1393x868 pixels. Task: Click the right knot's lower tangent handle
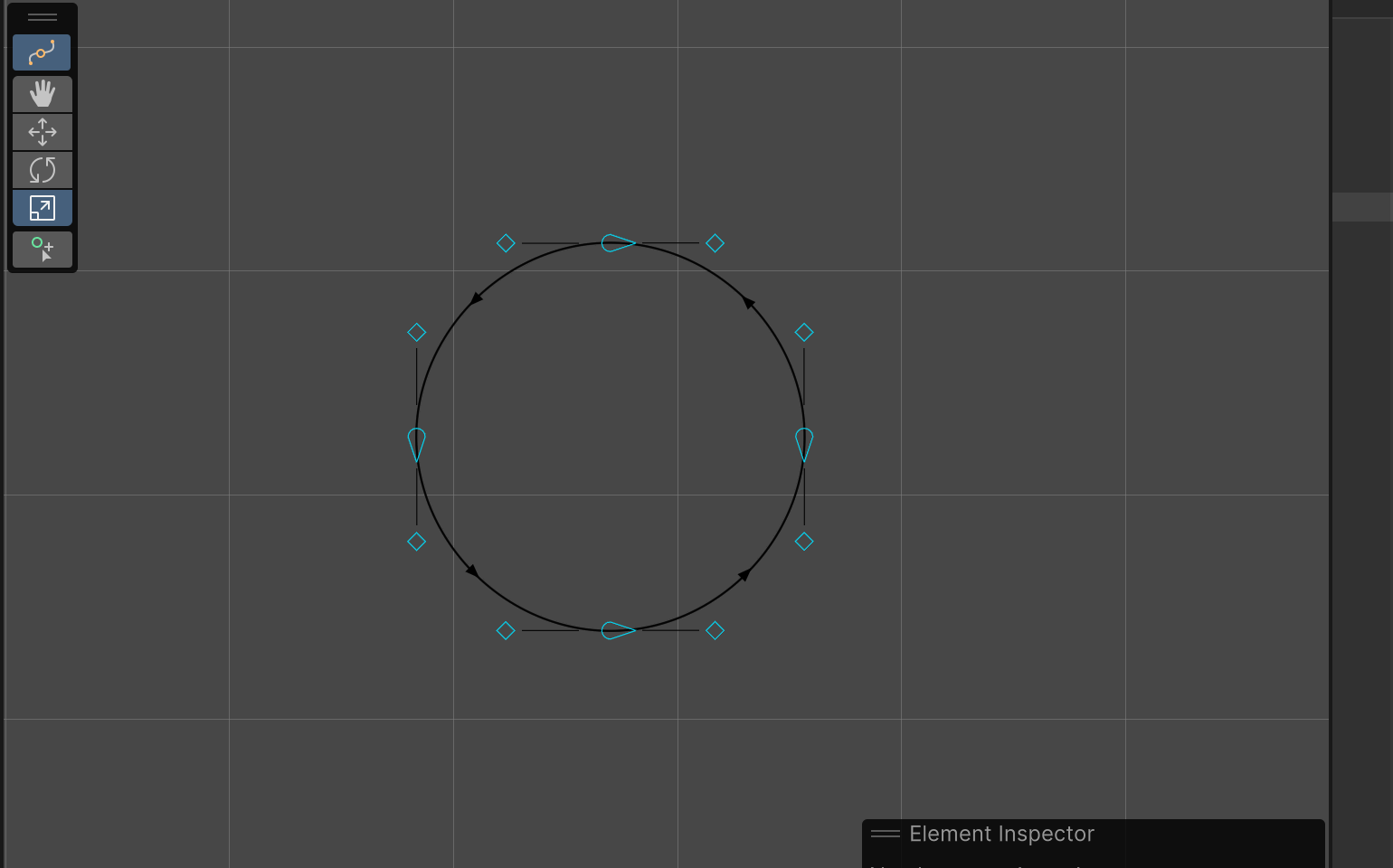coord(804,542)
